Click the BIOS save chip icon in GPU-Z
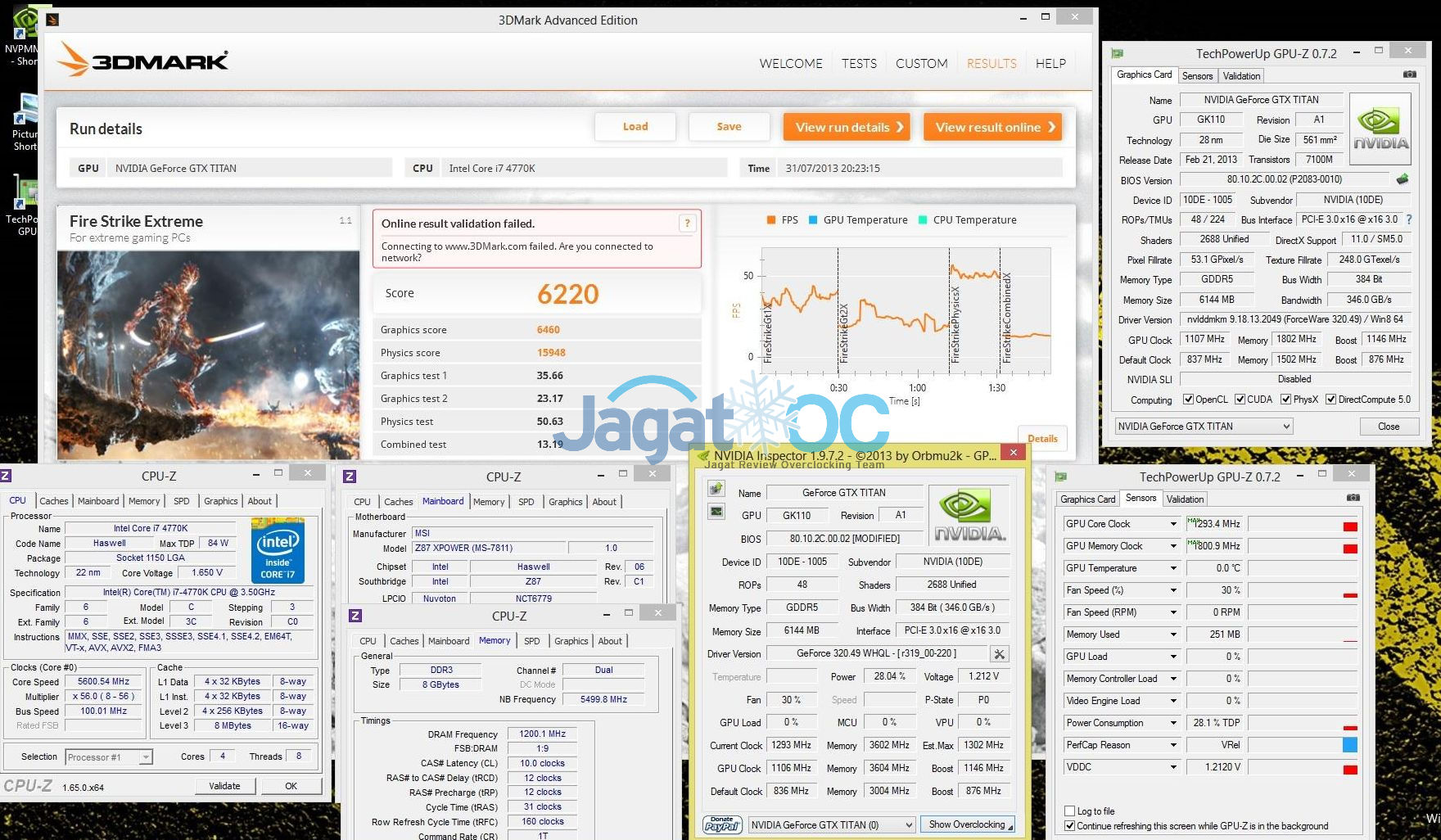 pos(1403,179)
